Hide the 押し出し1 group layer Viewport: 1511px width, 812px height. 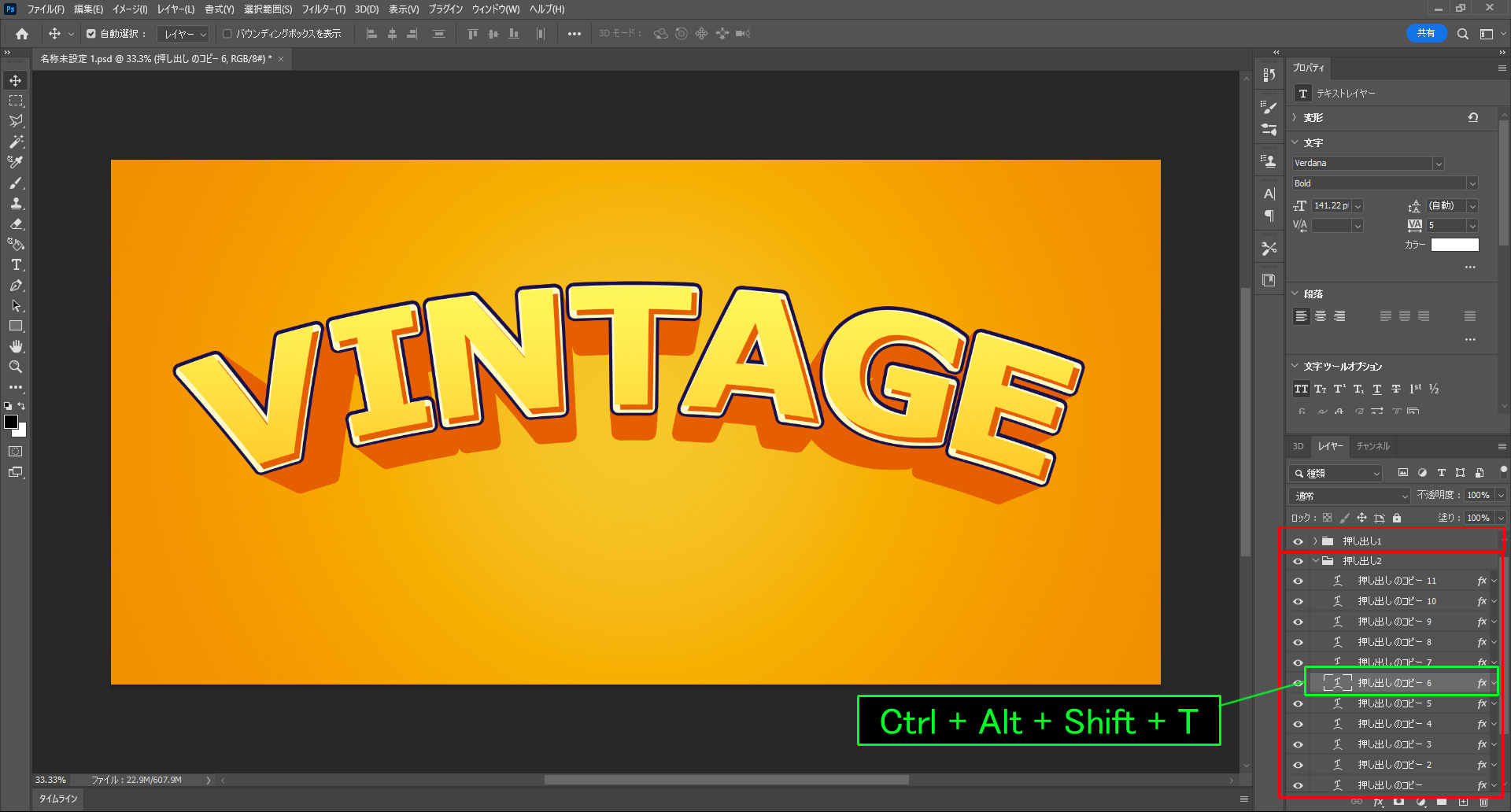(1298, 541)
